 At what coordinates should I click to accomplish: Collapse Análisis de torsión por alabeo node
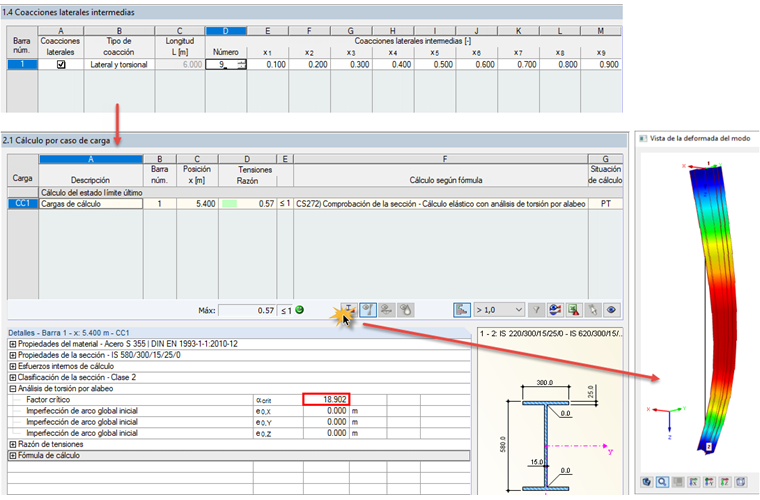click(x=13, y=389)
